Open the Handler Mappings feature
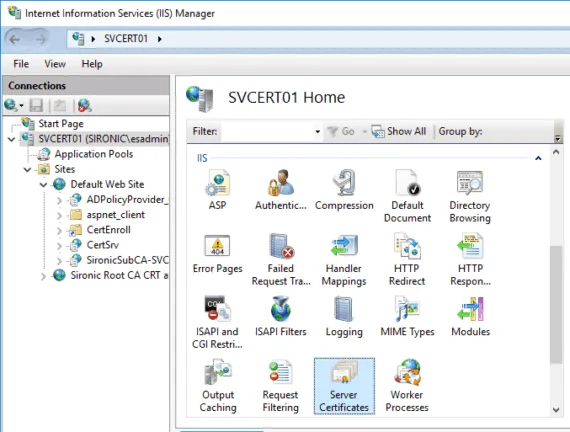This screenshot has height=432, width=570. (x=344, y=259)
